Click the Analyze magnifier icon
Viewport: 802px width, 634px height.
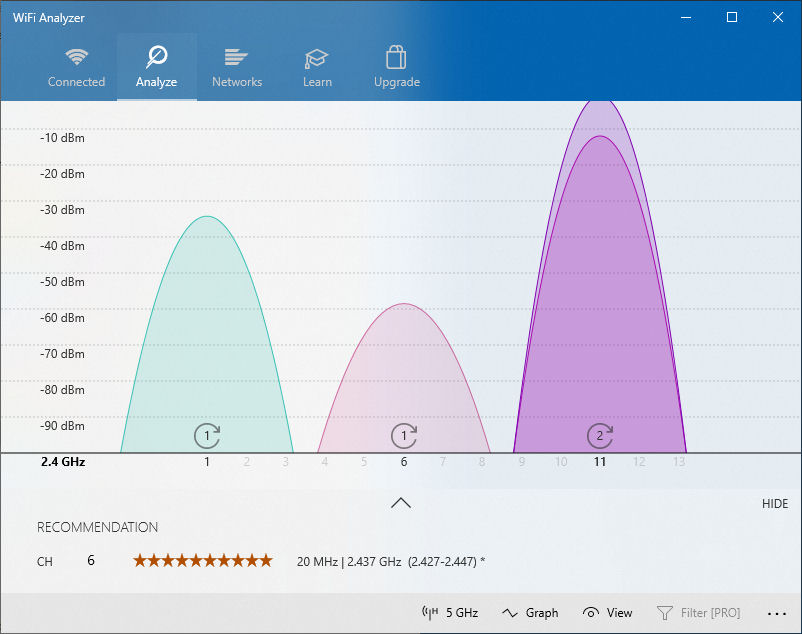(156, 55)
